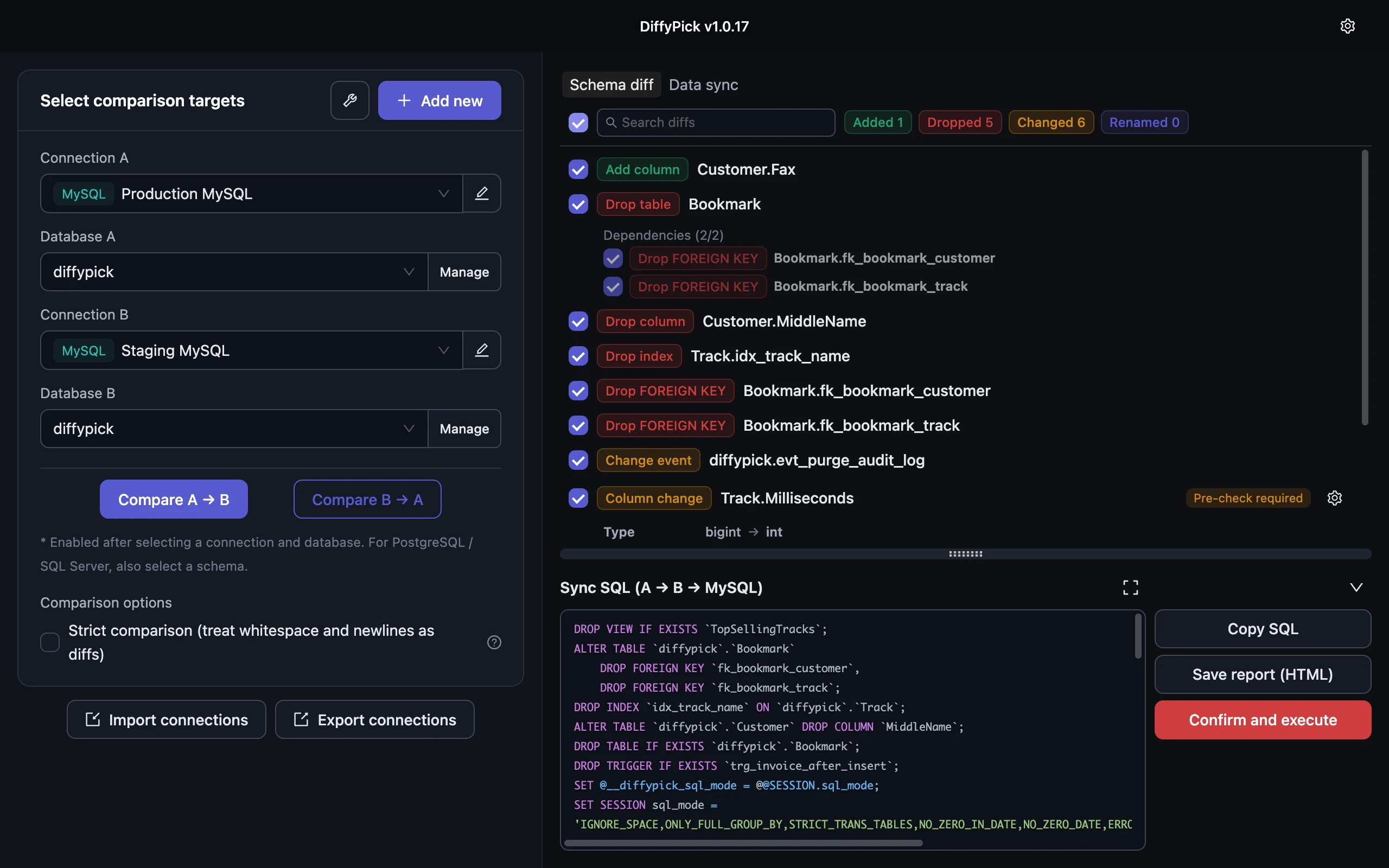Click the Drop table tag on Bookmark
Screen dimensions: 1389x868
tap(638, 204)
